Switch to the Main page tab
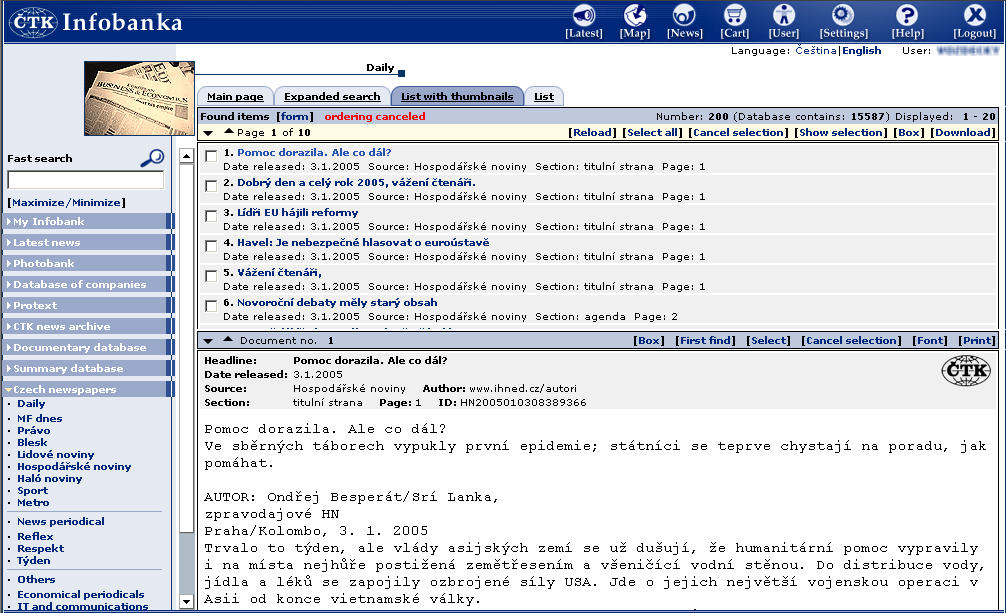Screen dimensions: 1006x613 235,97
